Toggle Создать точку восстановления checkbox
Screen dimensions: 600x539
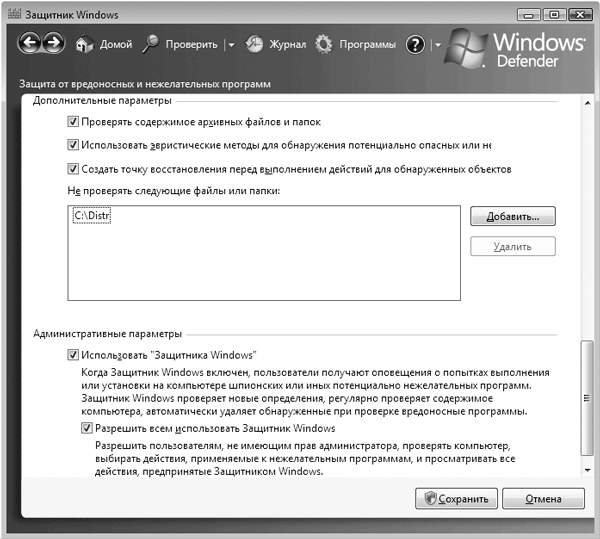(x=73, y=169)
